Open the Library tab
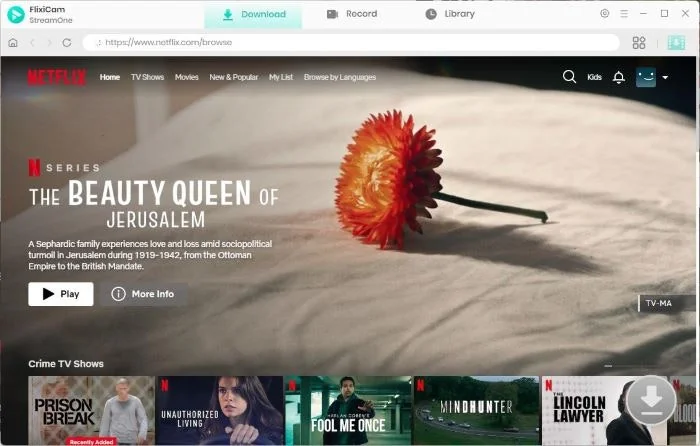Screen dimensions: 700x446 [450, 14]
